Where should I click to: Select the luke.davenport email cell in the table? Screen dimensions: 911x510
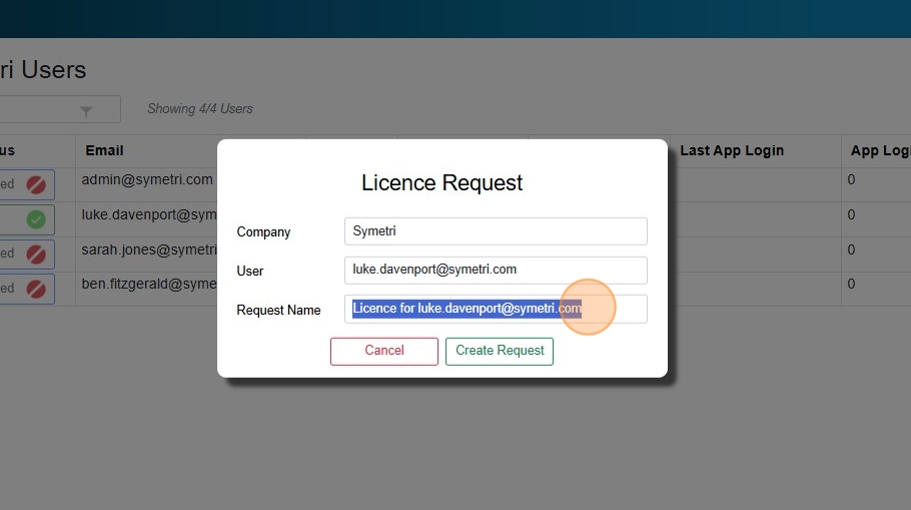[x=149, y=215]
